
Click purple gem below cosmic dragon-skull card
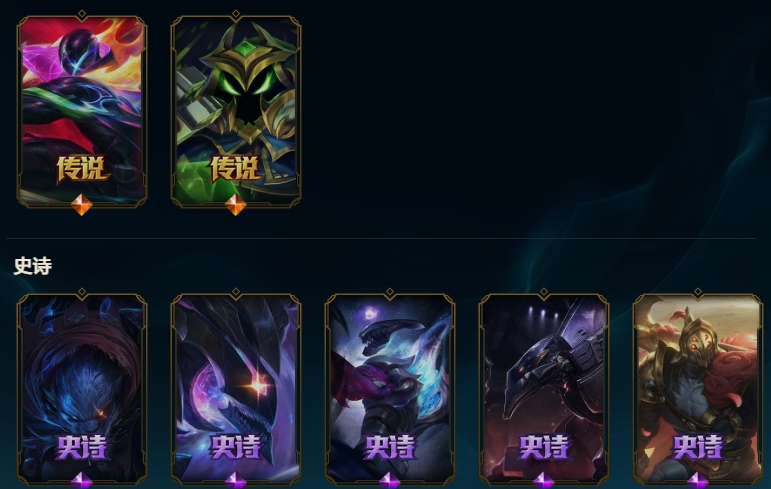tap(389, 481)
